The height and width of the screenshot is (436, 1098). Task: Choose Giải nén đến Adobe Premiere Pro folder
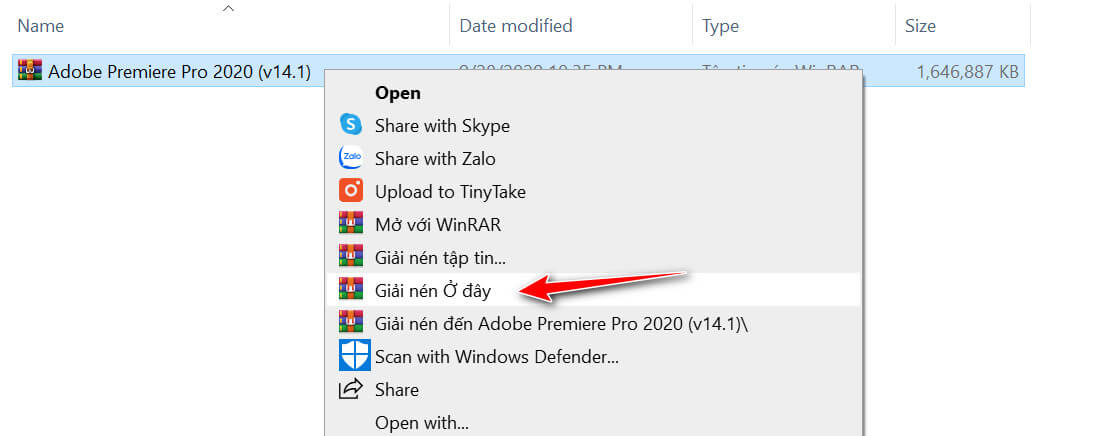pyautogui.click(x=558, y=323)
